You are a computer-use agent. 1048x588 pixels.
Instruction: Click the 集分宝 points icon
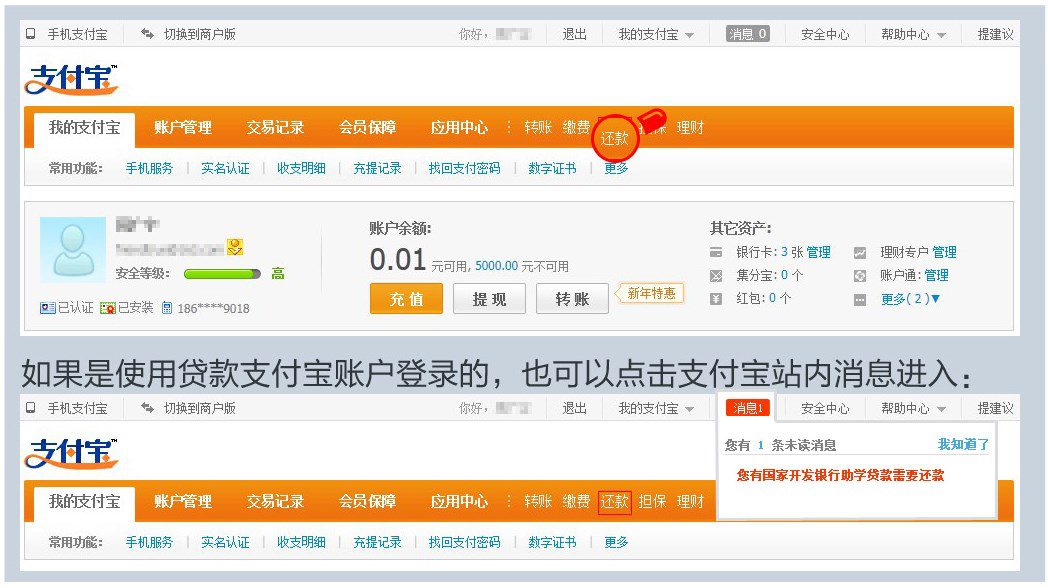click(x=716, y=275)
